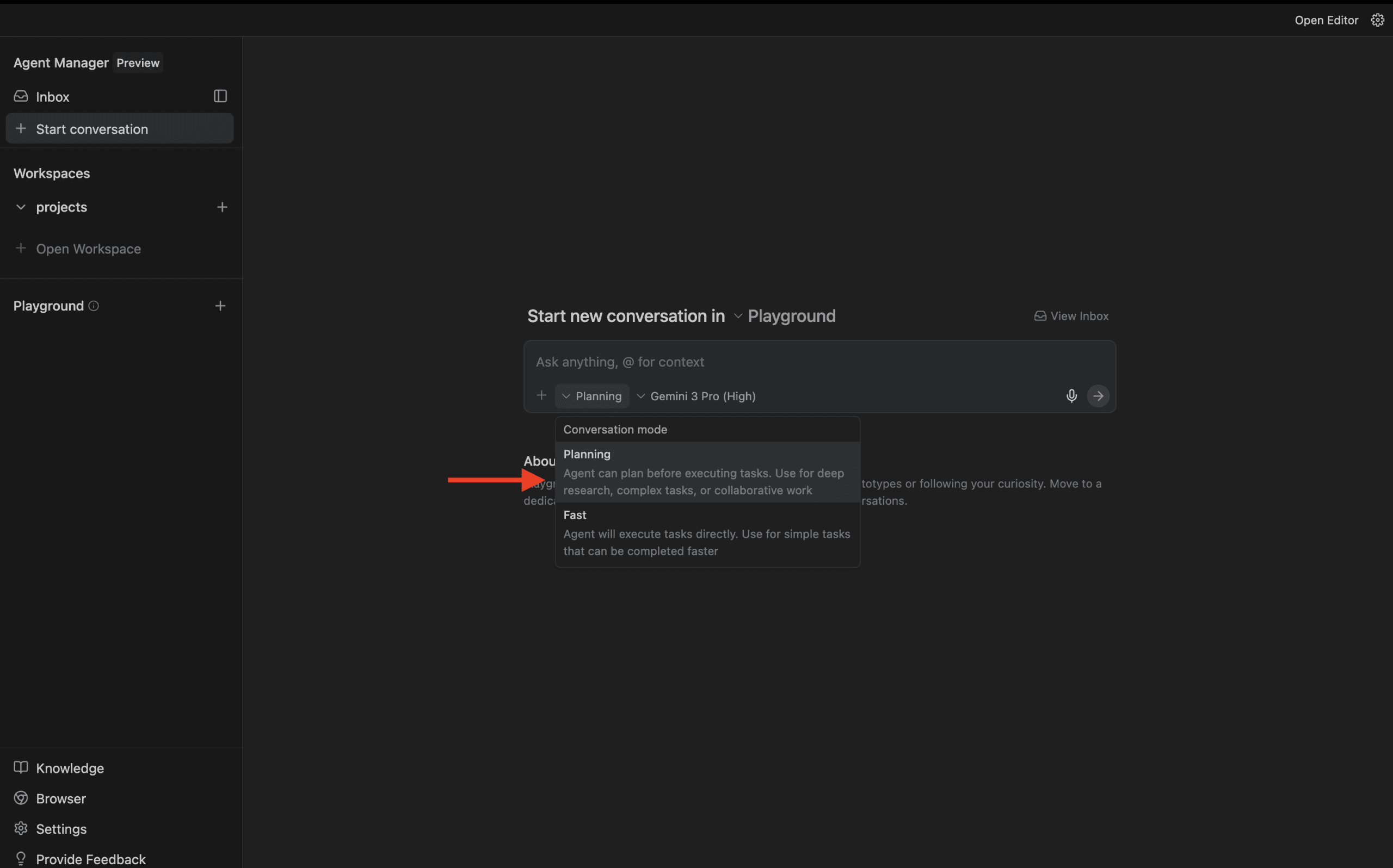Collapse the projects workspace chevron
Screen dimensions: 1393x868
[21, 207]
